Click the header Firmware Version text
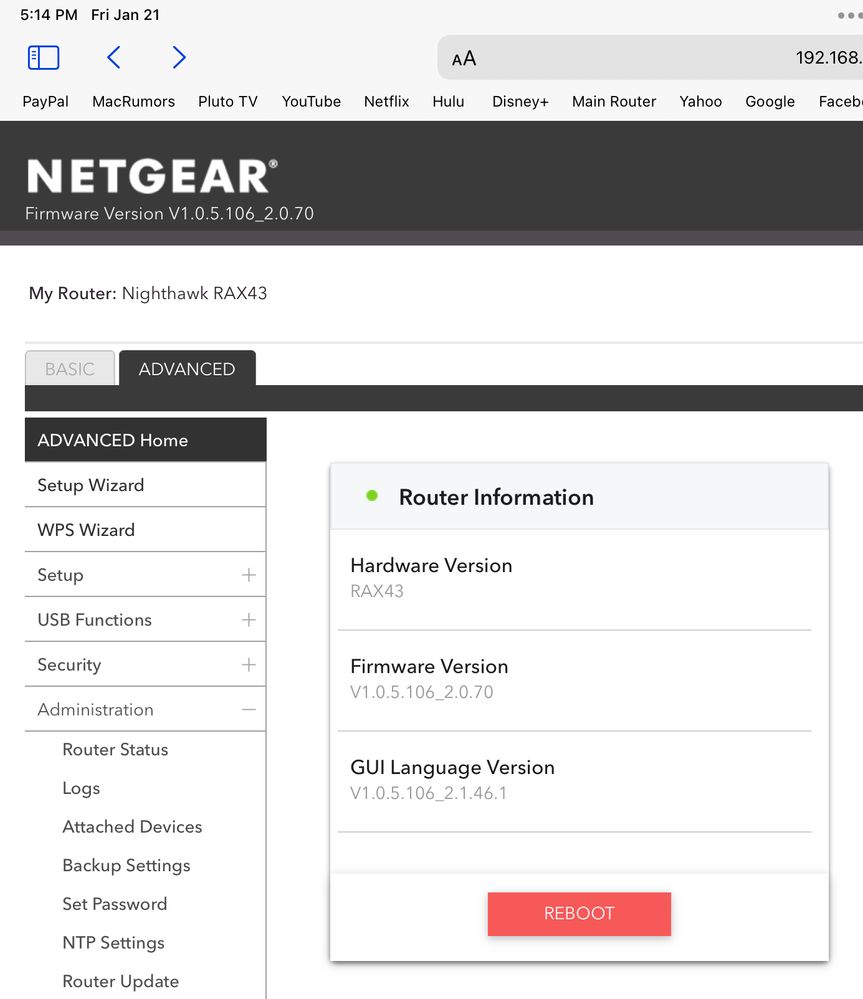Screen dimensions: 863x999 (x=169, y=213)
